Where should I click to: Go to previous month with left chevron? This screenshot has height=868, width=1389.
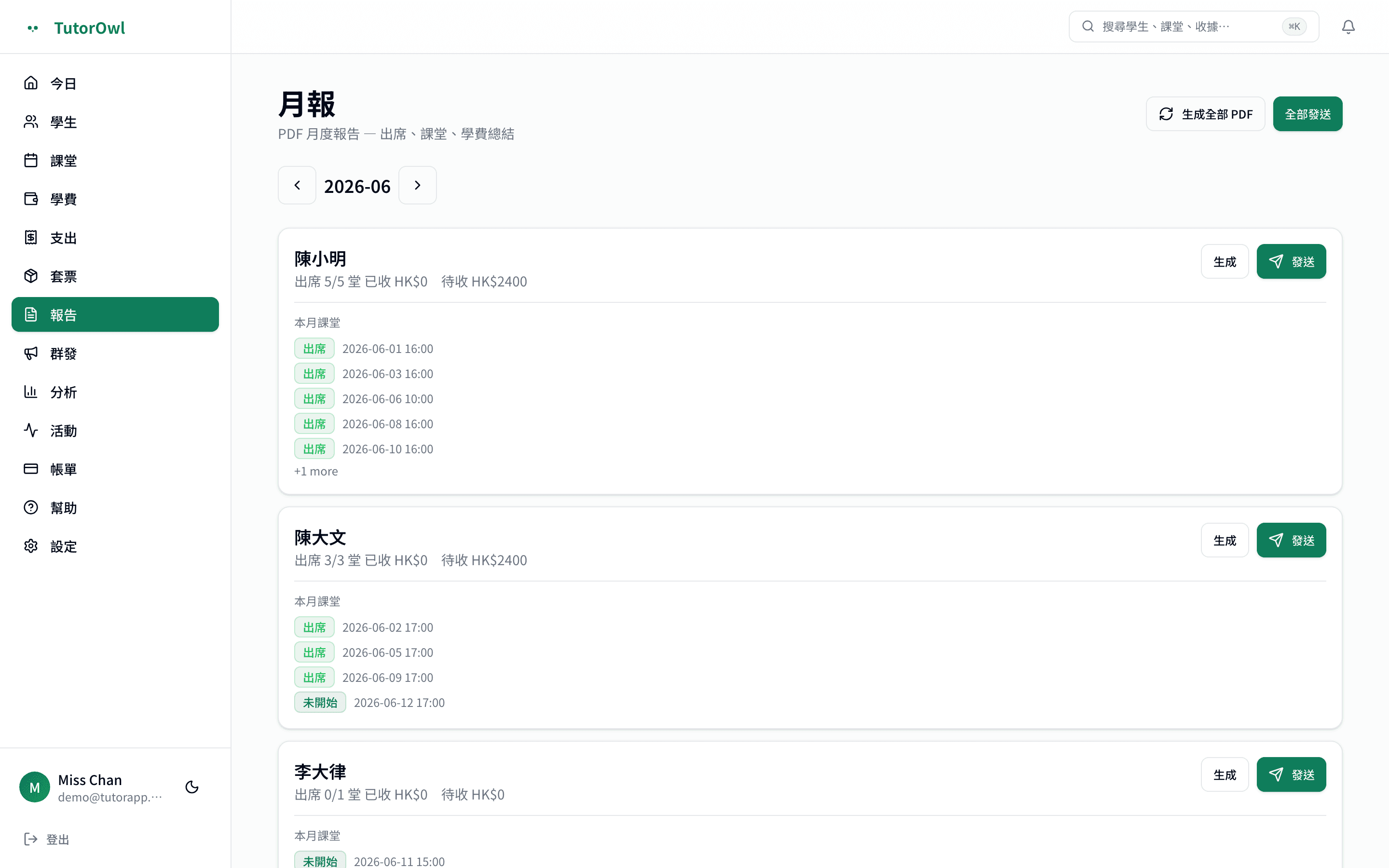point(297,186)
